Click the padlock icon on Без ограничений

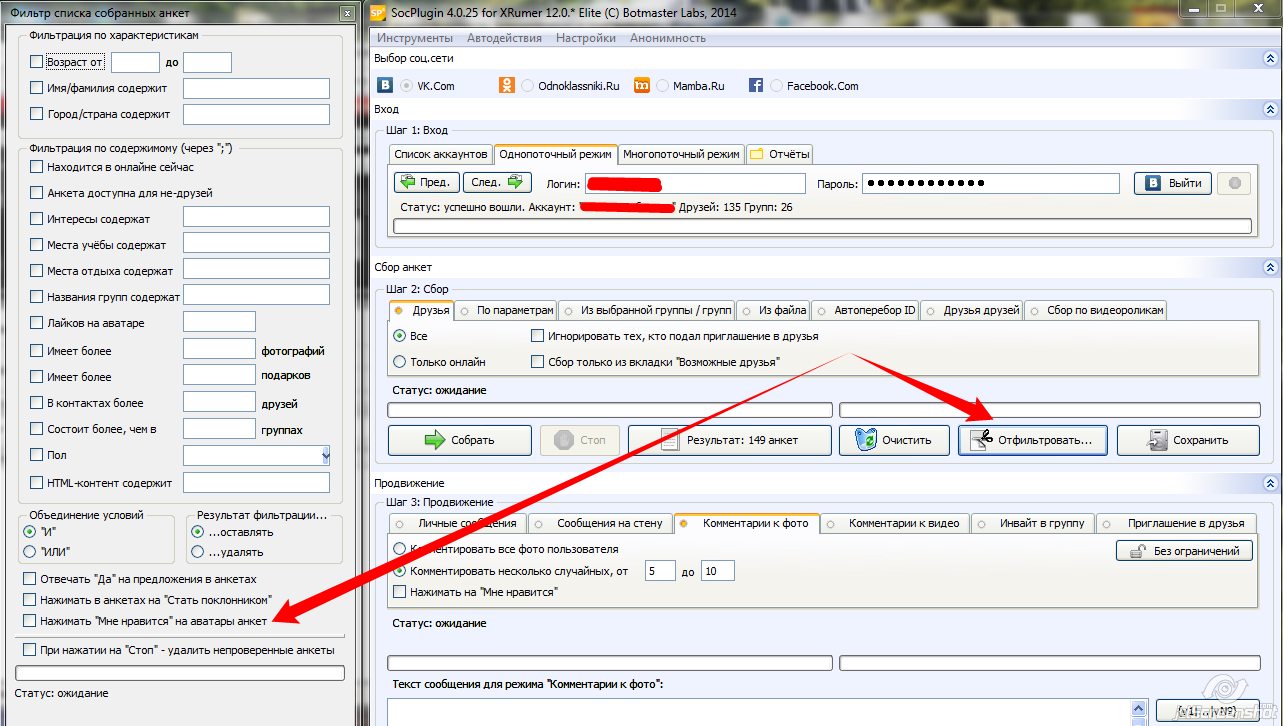[x=1138, y=551]
